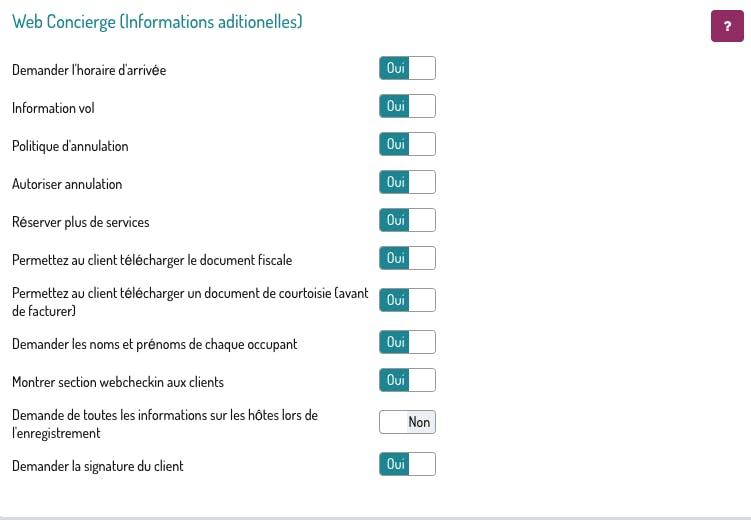Screen dimensions: 751x520
Task: Click the Autoriser annulation label
Action: [67, 184]
